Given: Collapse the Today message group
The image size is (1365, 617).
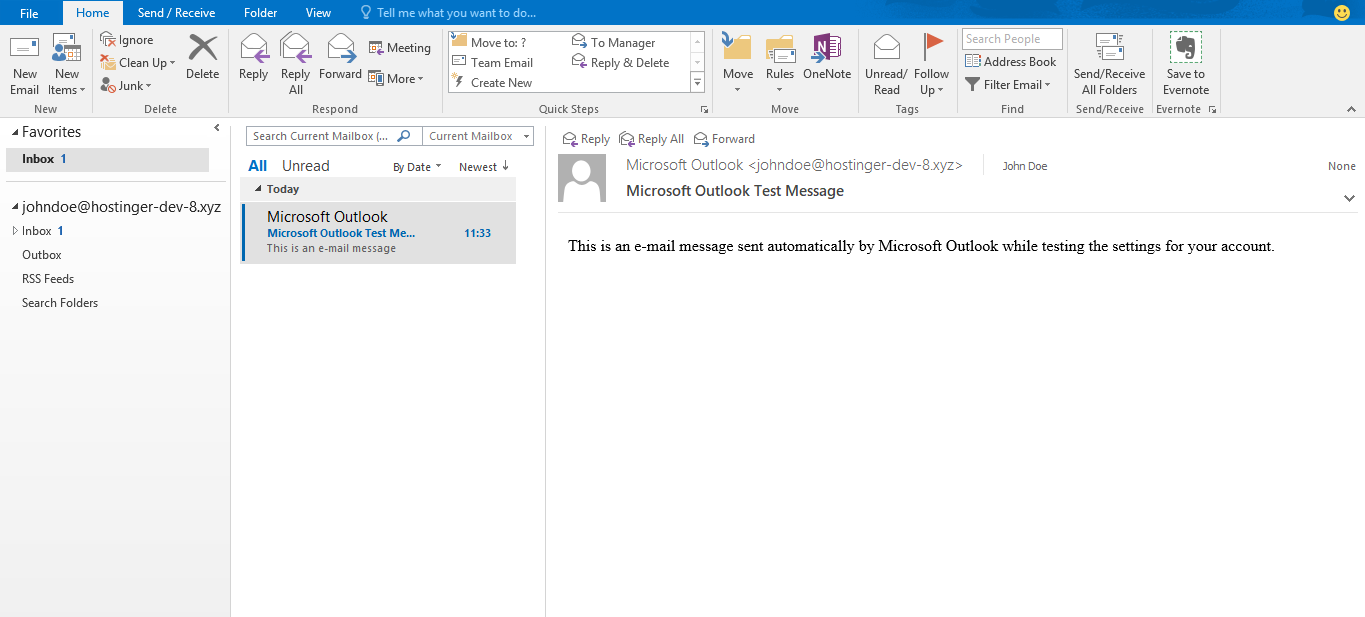Looking at the screenshot, I should pyautogui.click(x=259, y=189).
